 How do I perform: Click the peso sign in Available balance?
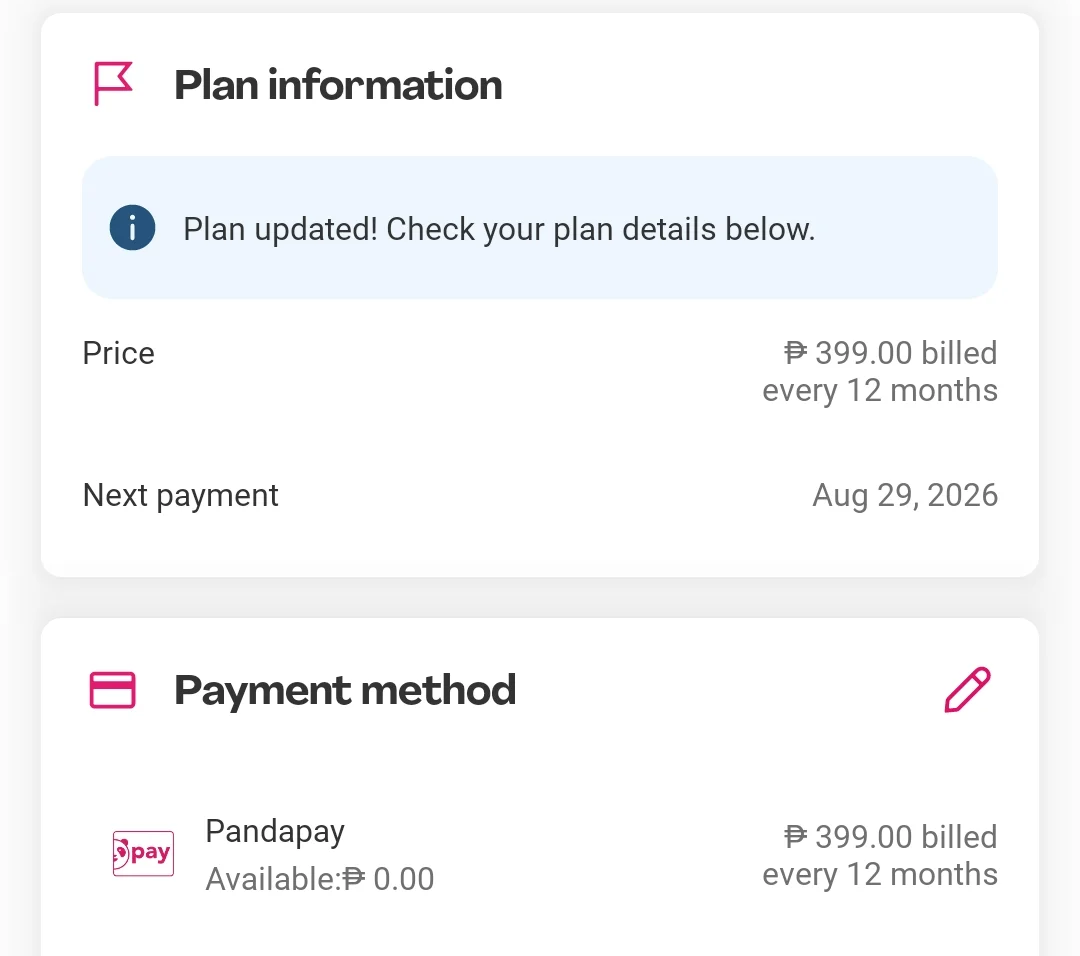[x=353, y=879]
